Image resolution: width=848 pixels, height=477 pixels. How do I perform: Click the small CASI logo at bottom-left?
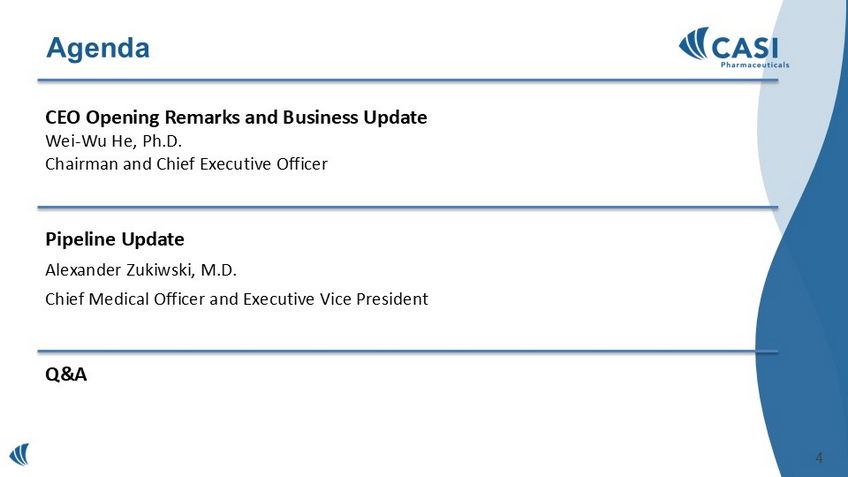(19, 453)
